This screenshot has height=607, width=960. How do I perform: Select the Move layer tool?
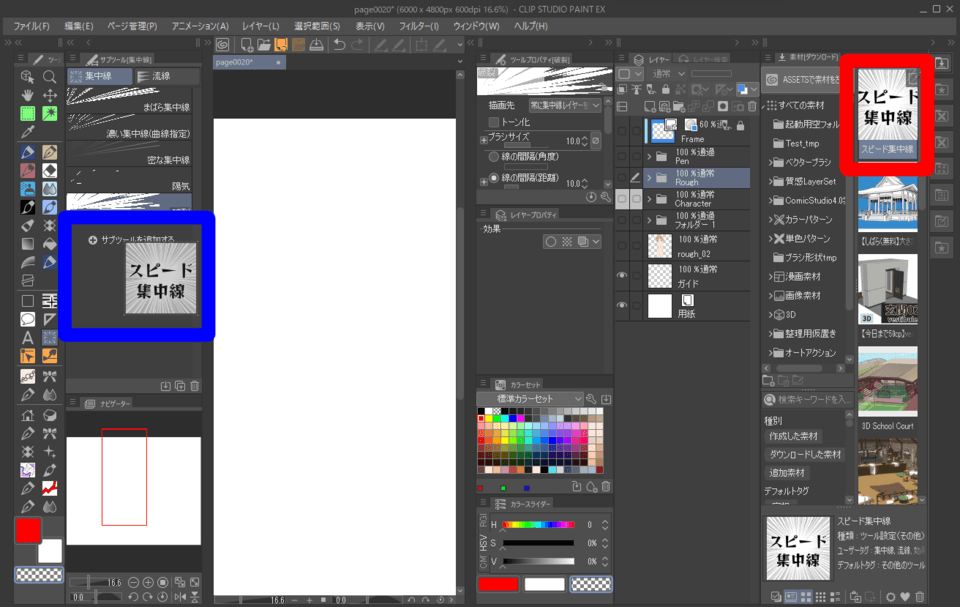coord(50,95)
